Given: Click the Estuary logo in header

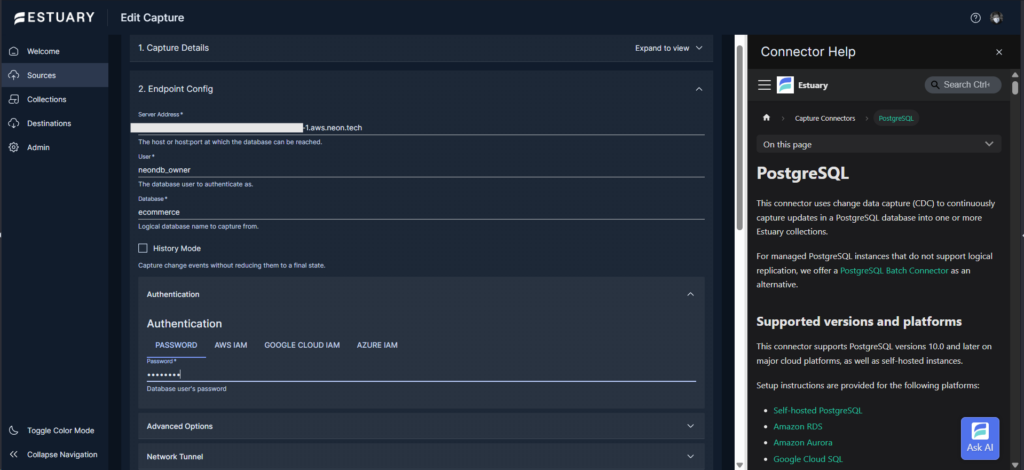Looking at the screenshot, I should (54, 18).
